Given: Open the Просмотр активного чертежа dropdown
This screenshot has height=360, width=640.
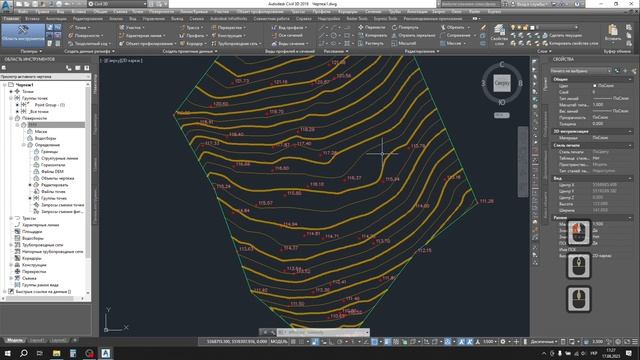Looking at the screenshot, I should [45, 76].
